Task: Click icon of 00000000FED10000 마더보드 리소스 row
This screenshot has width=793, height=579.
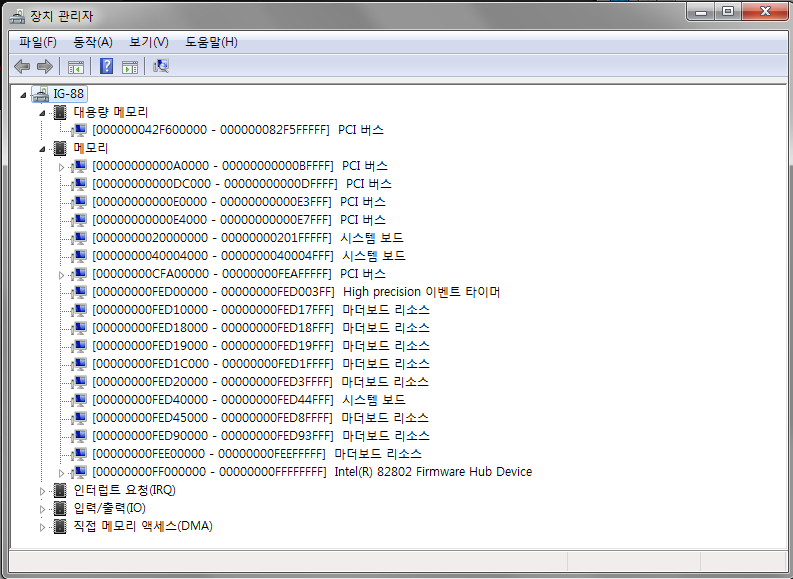Action: click(x=79, y=310)
